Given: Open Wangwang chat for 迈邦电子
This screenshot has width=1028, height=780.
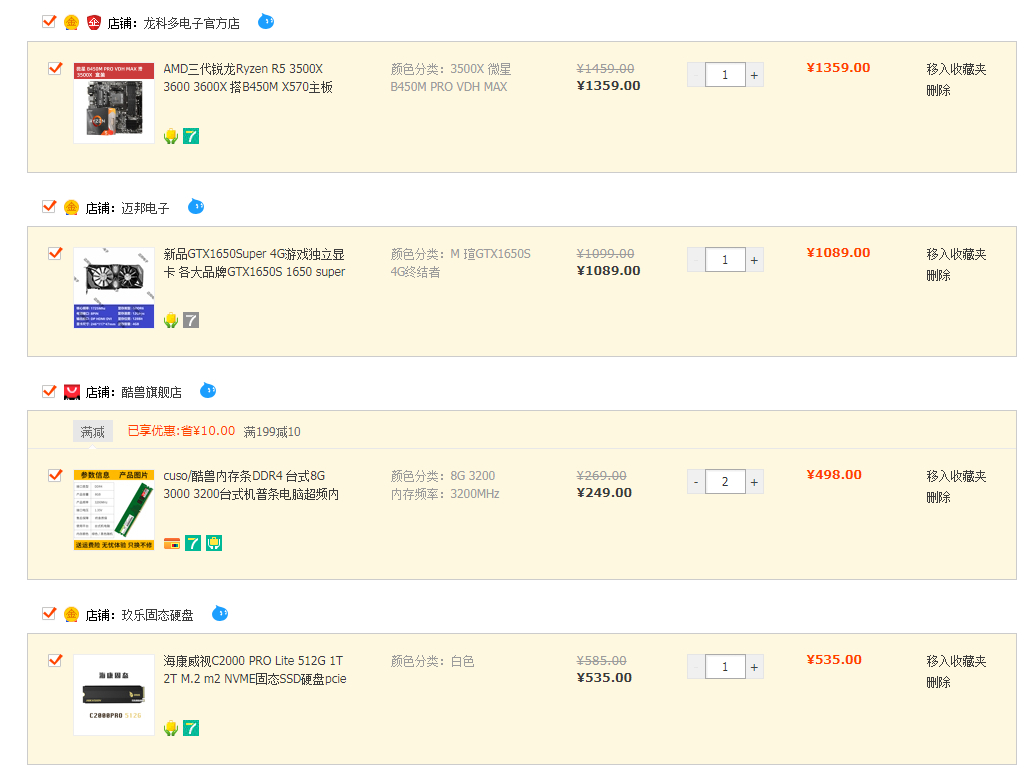Looking at the screenshot, I should (196, 206).
